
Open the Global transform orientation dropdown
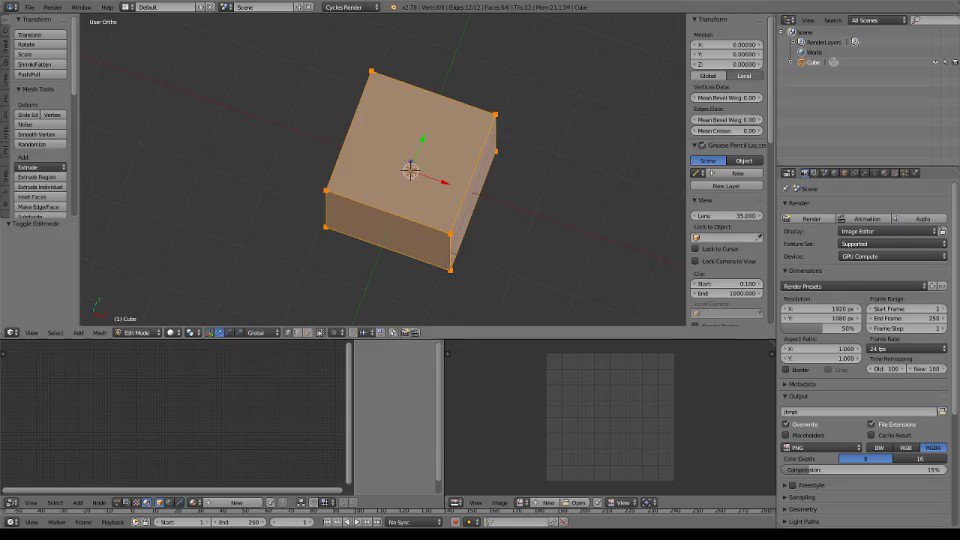click(x=263, y=332)
